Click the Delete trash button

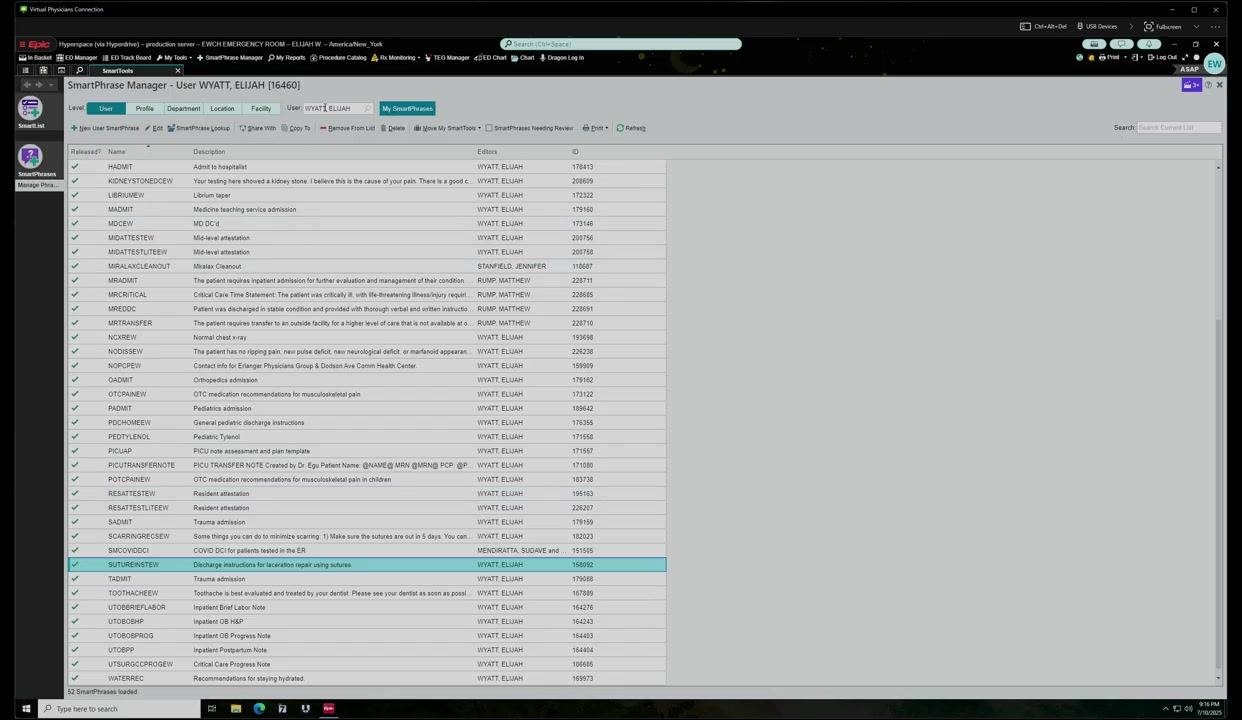392,128
